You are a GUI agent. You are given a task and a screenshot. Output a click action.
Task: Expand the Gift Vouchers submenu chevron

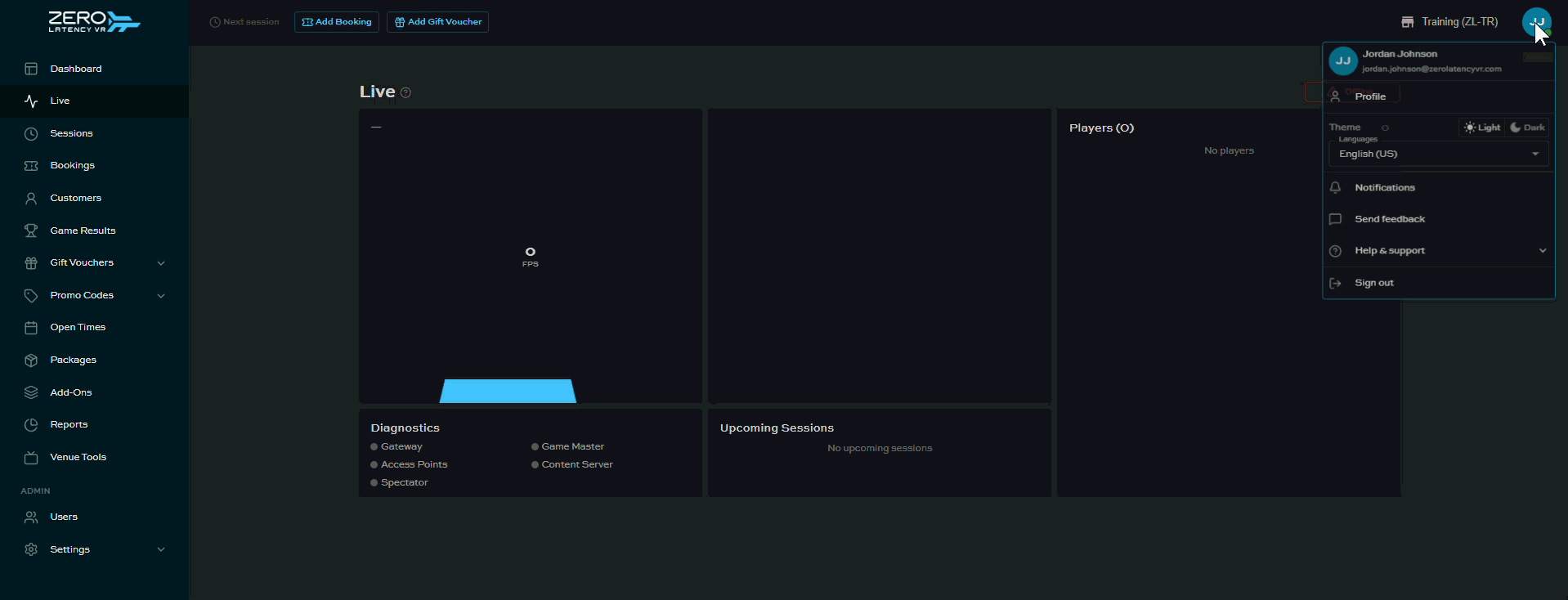pos(161,263)
